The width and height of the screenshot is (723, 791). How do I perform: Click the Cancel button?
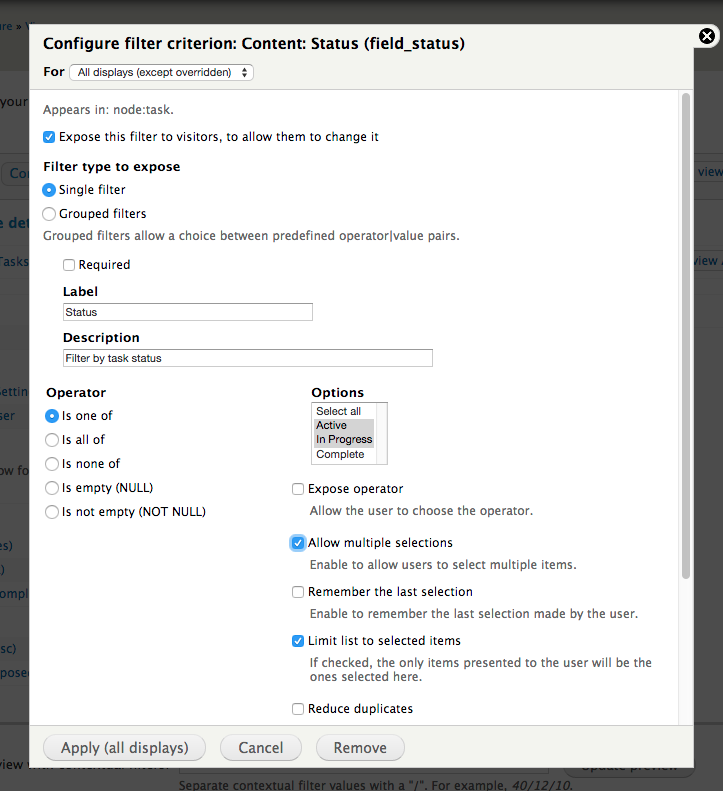261,748
